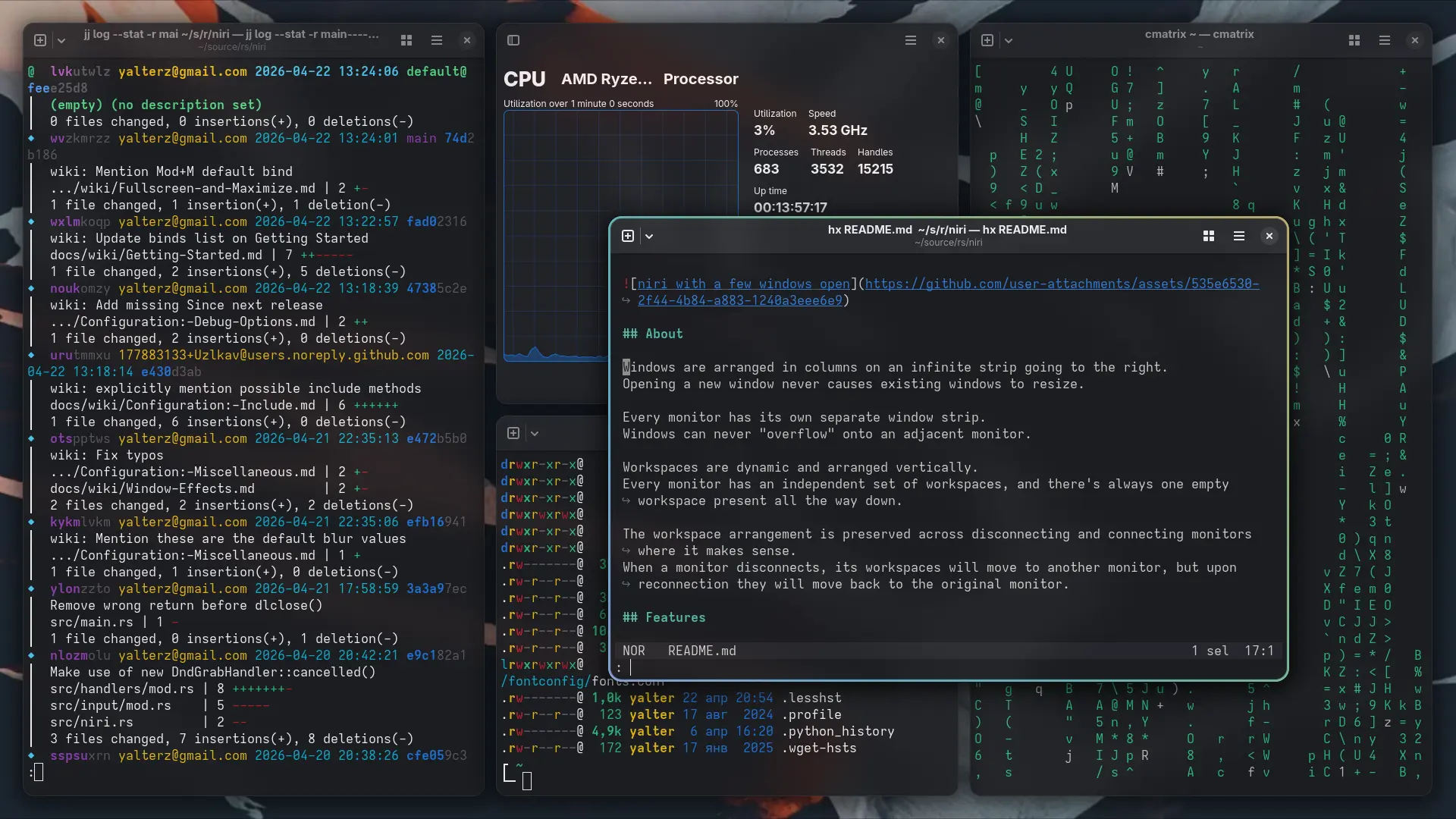Click the github user-attachments URL link
The width and height of the screenshot is (1456, 819).
1062,284
